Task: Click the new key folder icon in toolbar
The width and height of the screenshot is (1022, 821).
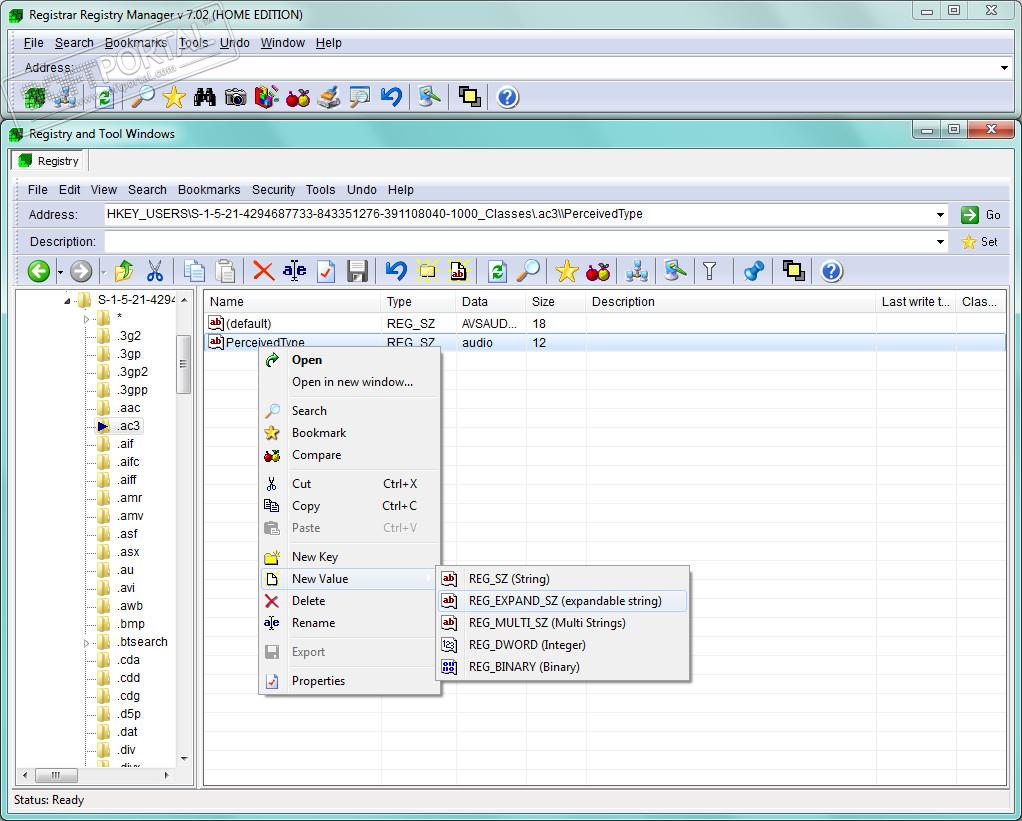Action: (428, 271)
